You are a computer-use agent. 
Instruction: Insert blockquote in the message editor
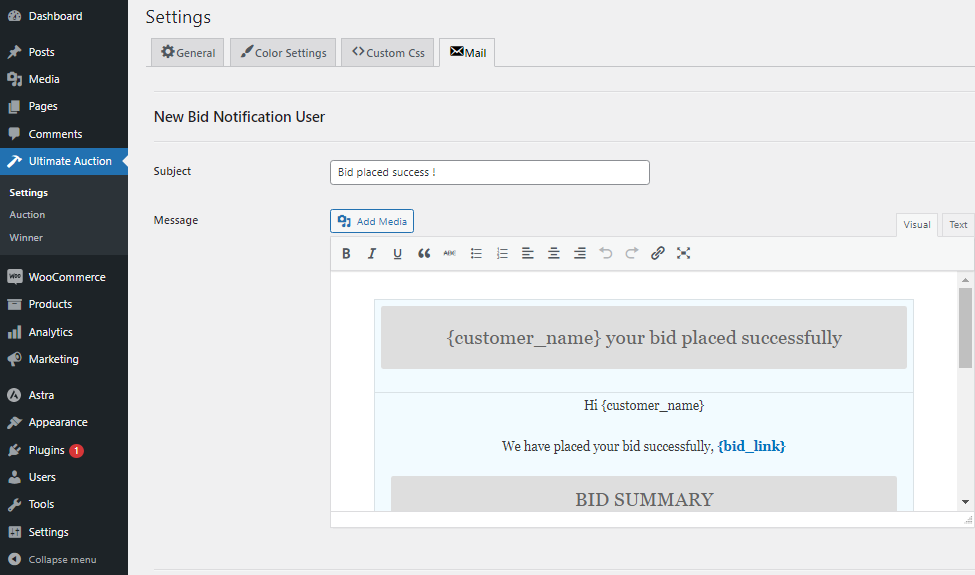click(424, 253)
